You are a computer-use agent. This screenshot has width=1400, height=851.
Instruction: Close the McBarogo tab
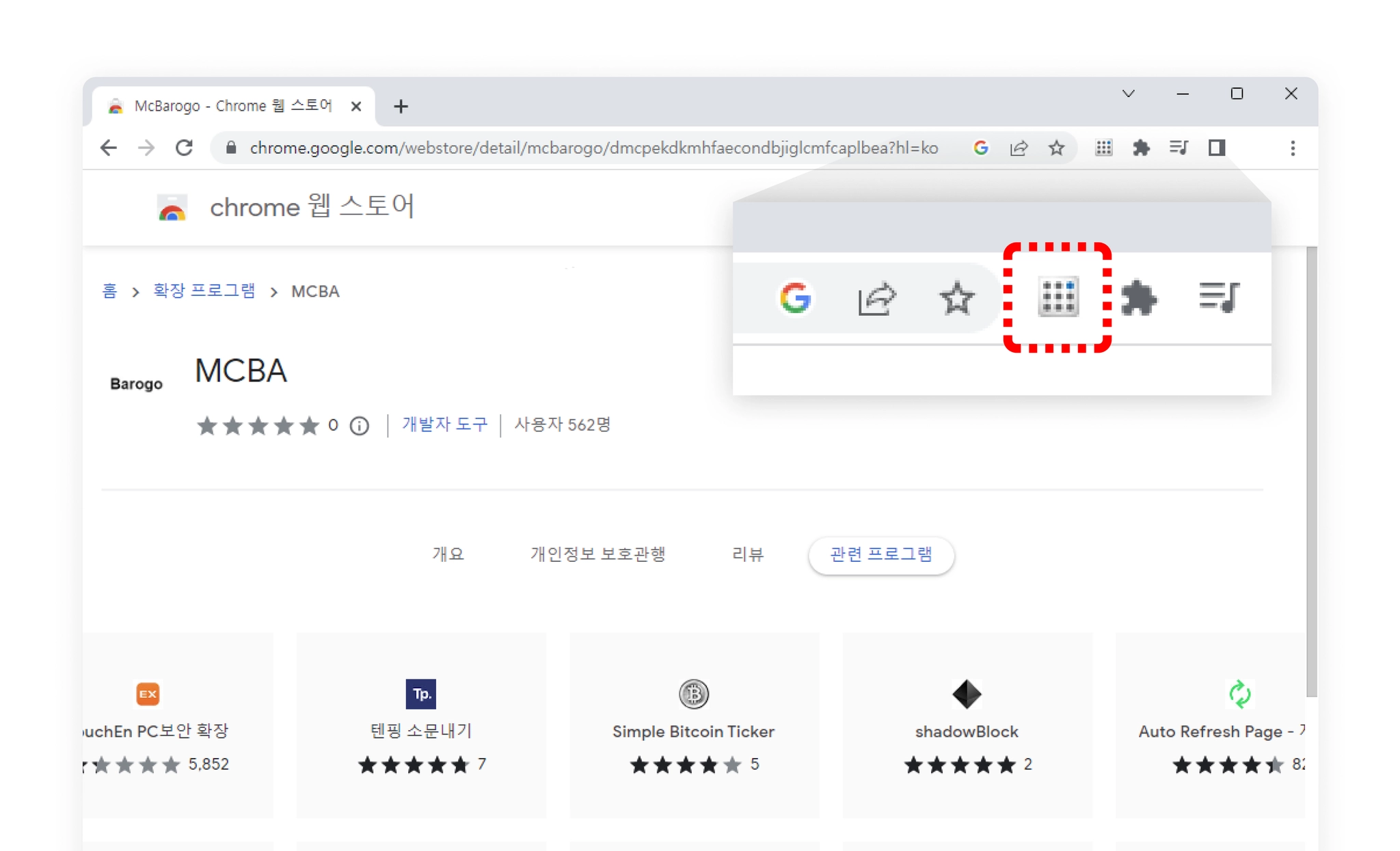coord(356,106)
